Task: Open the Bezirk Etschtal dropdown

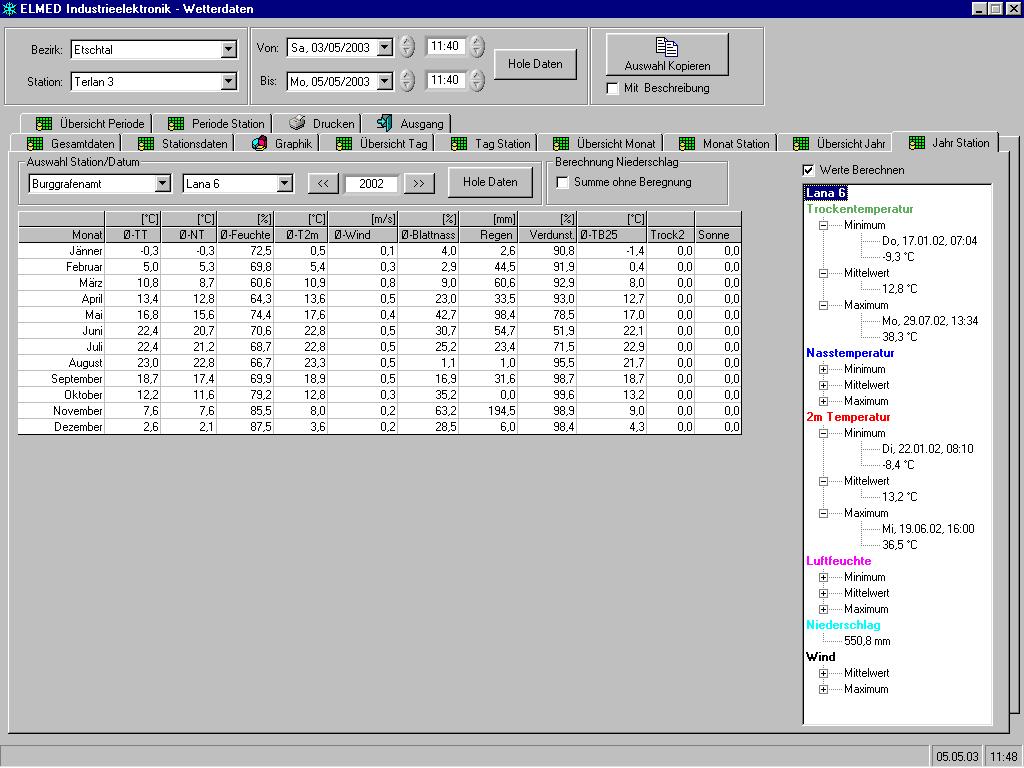Action: (x=229, y=49)
